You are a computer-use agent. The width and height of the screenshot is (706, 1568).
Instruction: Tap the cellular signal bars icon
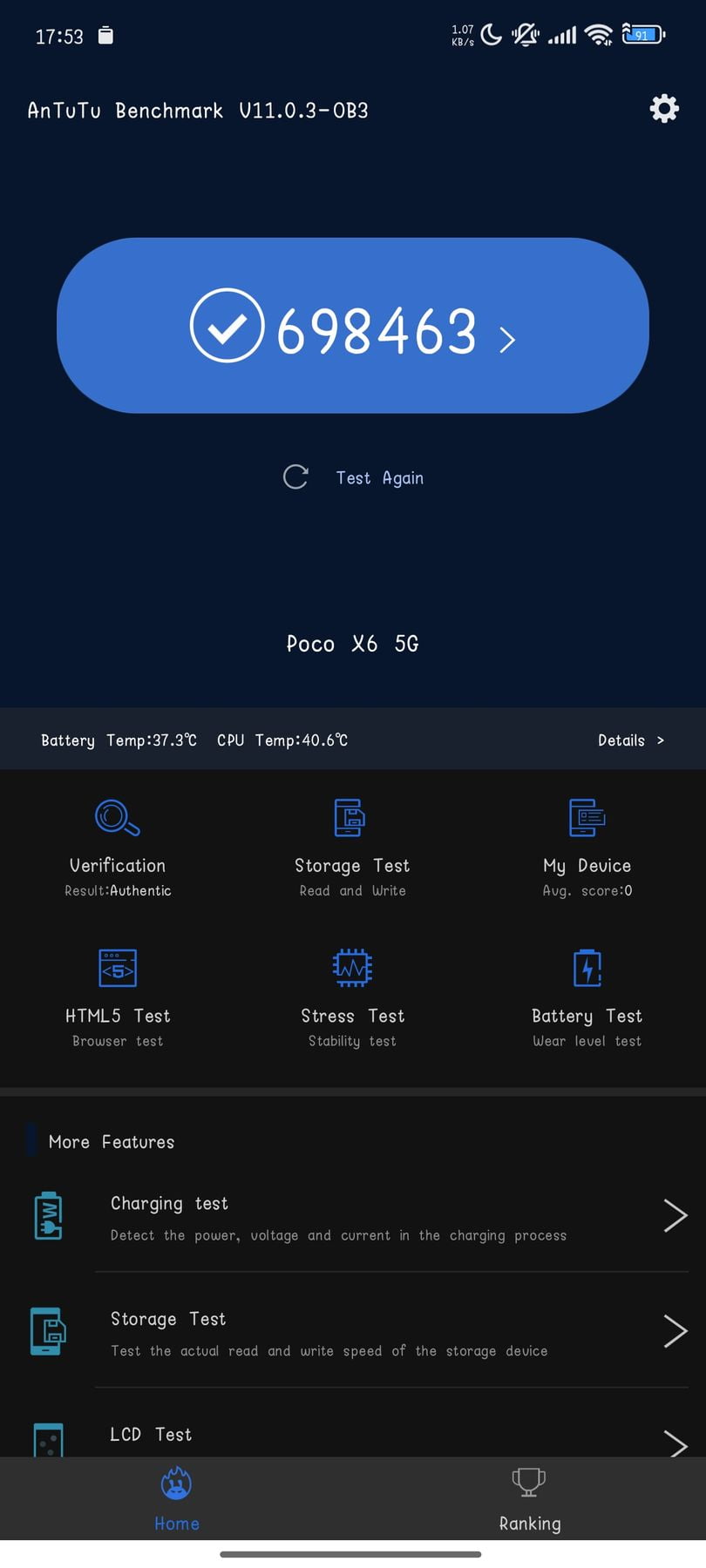[562, 35]
